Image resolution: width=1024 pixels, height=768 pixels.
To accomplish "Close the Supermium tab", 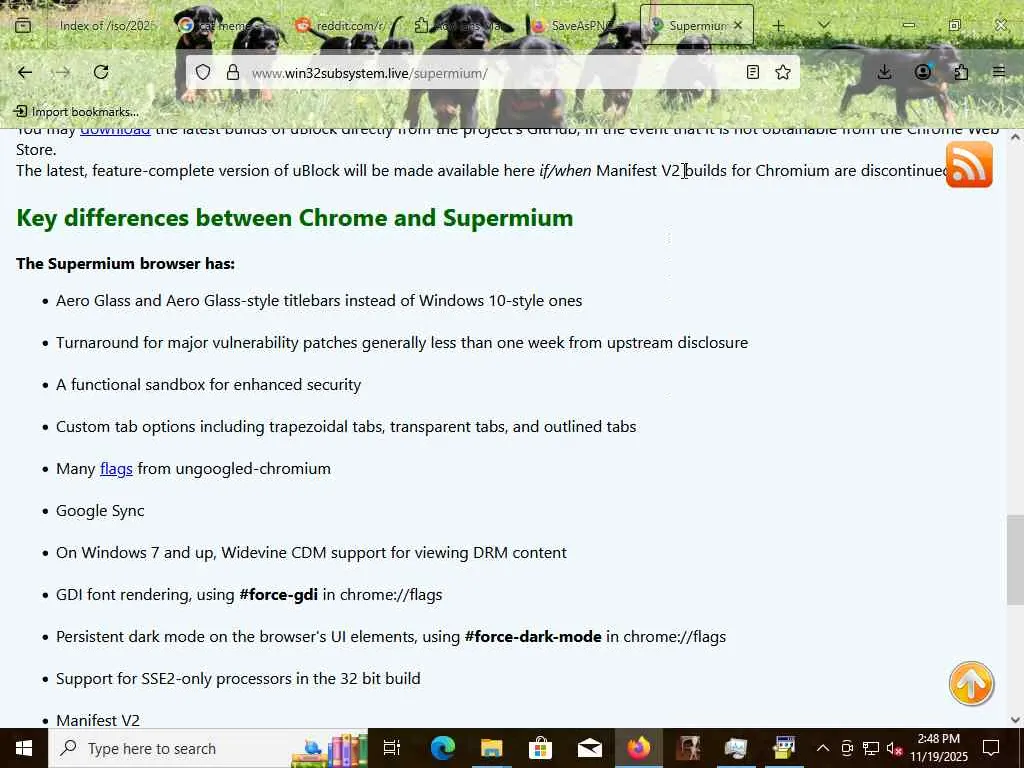I will [x=738, y=25].
